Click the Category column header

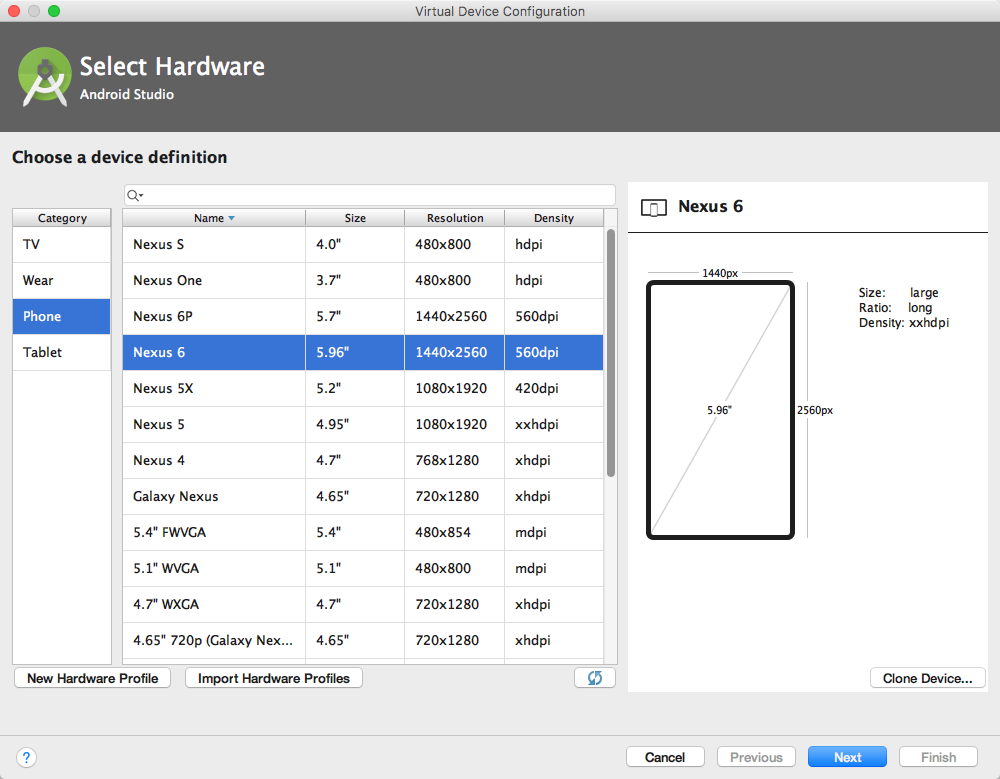click(x=62, y=218)
